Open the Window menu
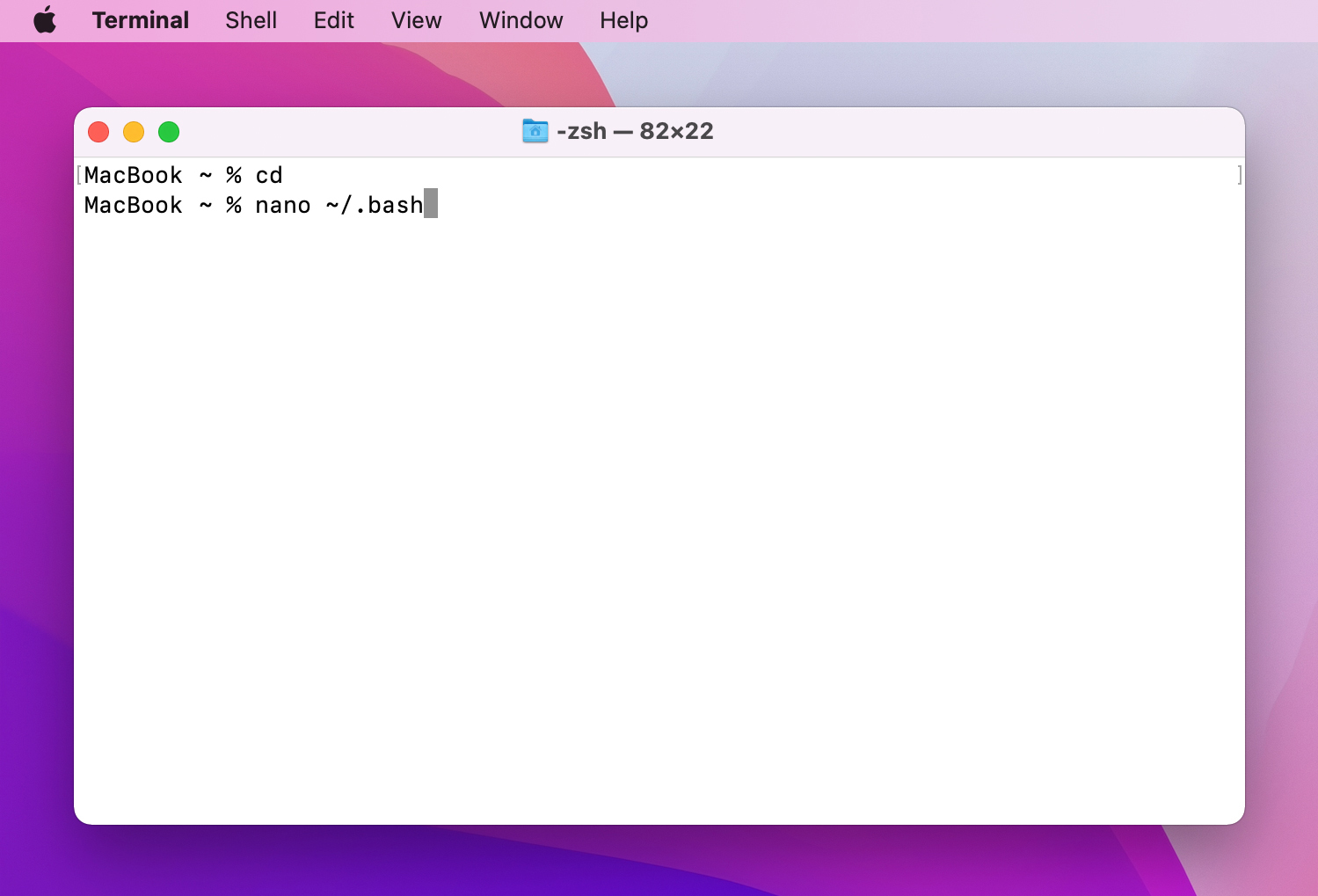Screen dimensions: 1318x896 coord(520,19)
